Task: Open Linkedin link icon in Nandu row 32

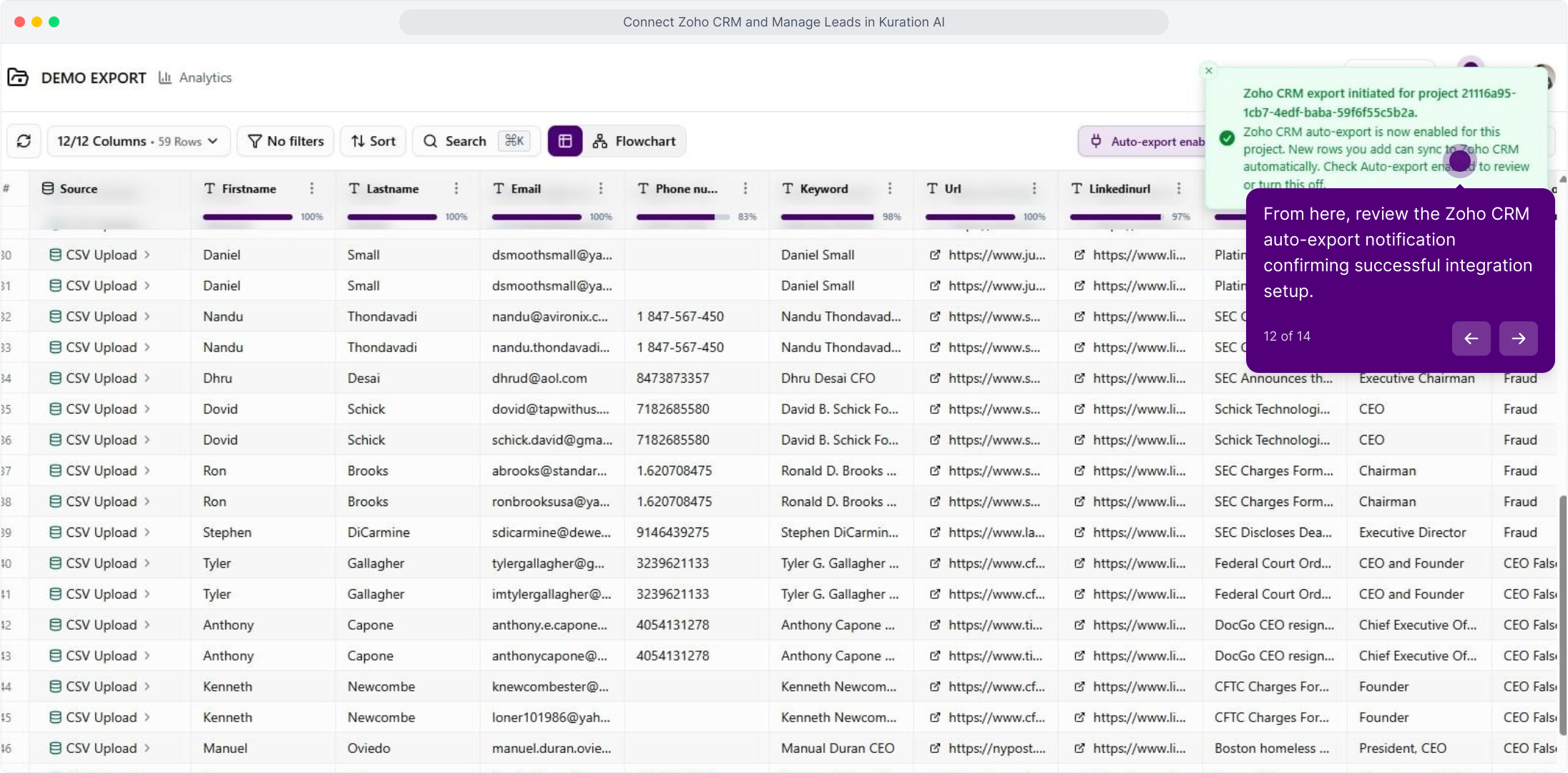Action: click(1079, 316)
